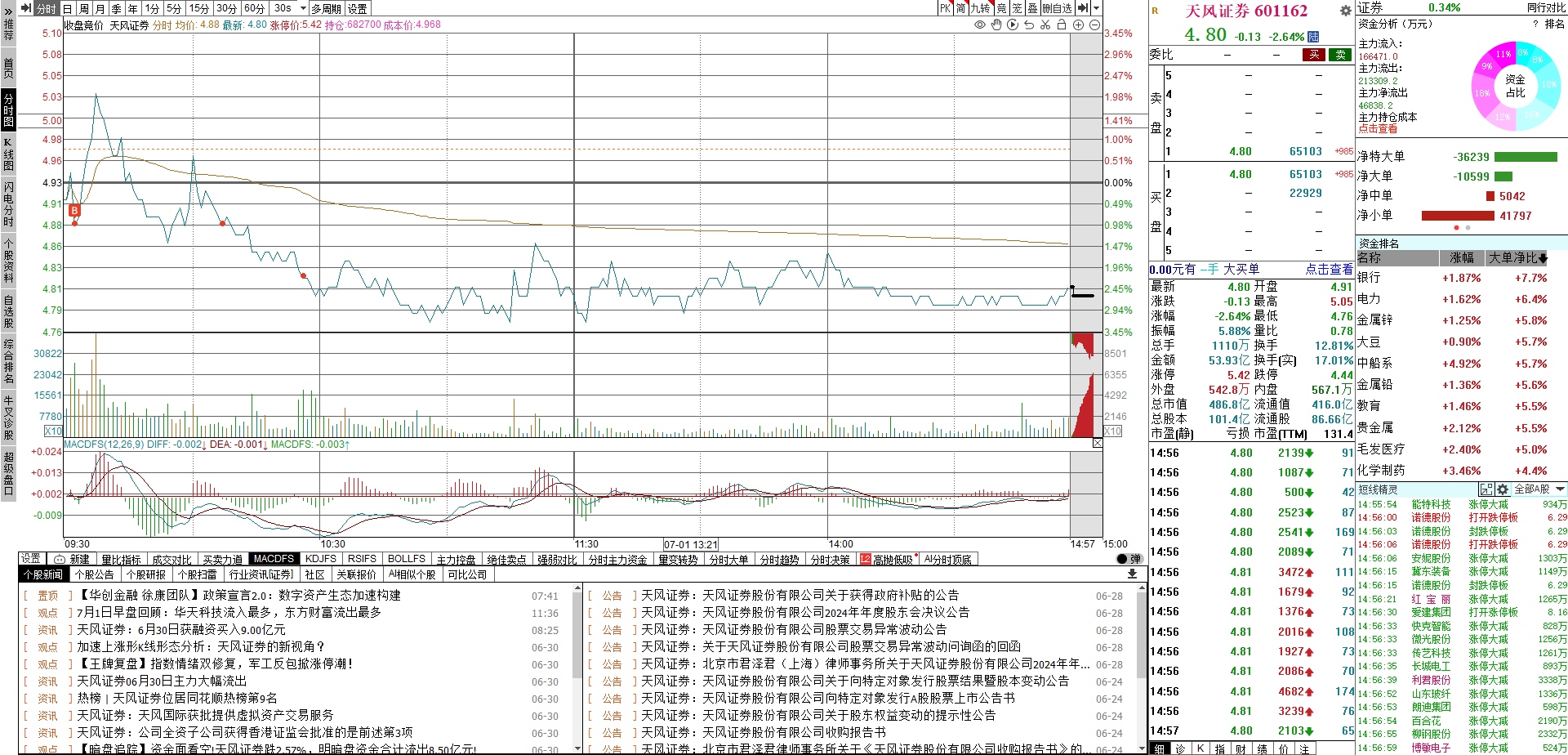This screenshot has height=755, width=1568.
Task: Click the red 净小单 bar
Action: [1458, 216]
